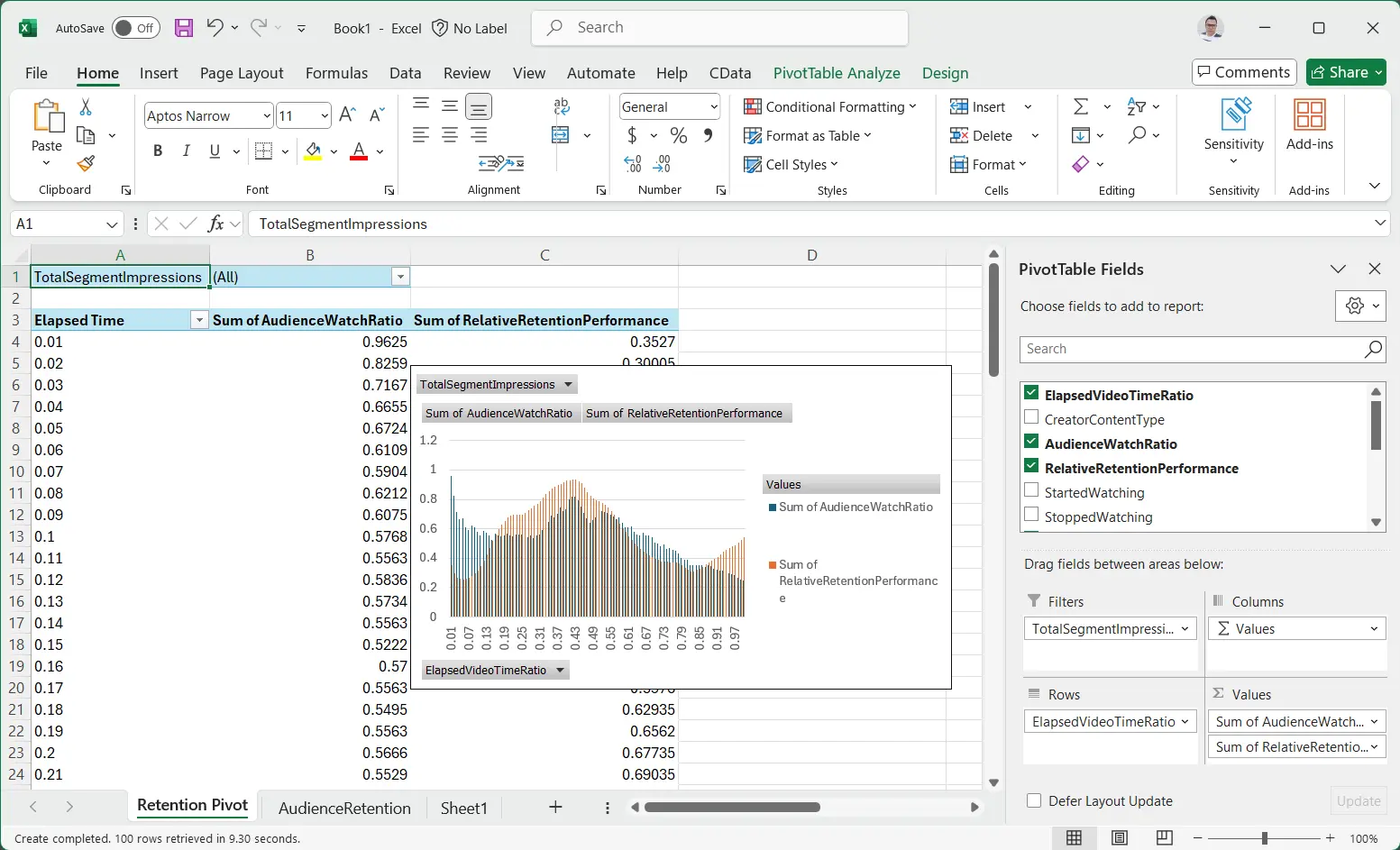This screenshot has width=1400, height=850.
Task: Open the Add-ins button
Action: pyautogui.click(x=1309, y=124)
